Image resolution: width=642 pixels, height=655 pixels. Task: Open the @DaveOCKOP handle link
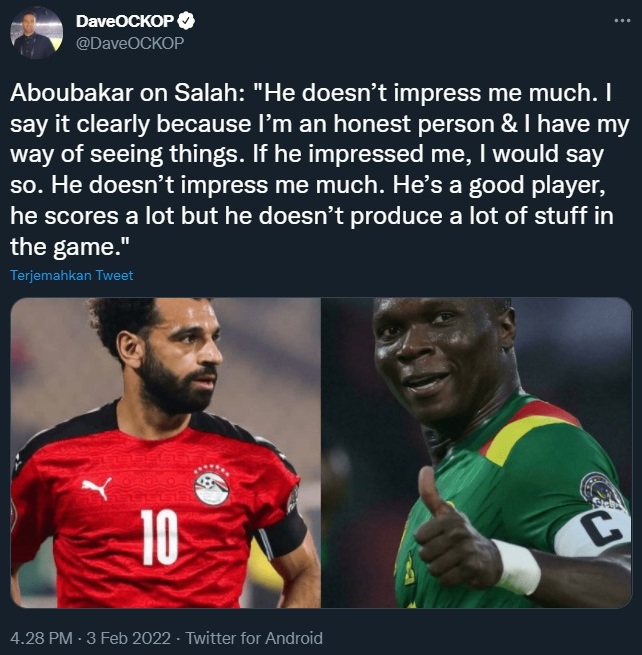tap(130, 43)
